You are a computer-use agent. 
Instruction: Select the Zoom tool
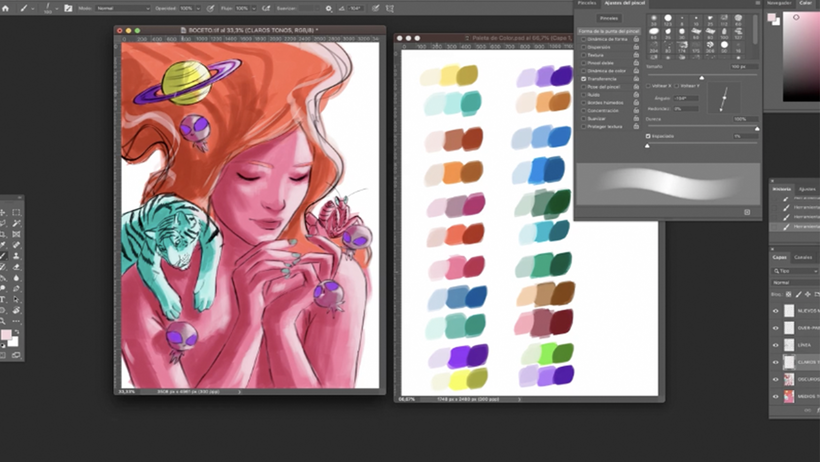(x=4, y=321)
